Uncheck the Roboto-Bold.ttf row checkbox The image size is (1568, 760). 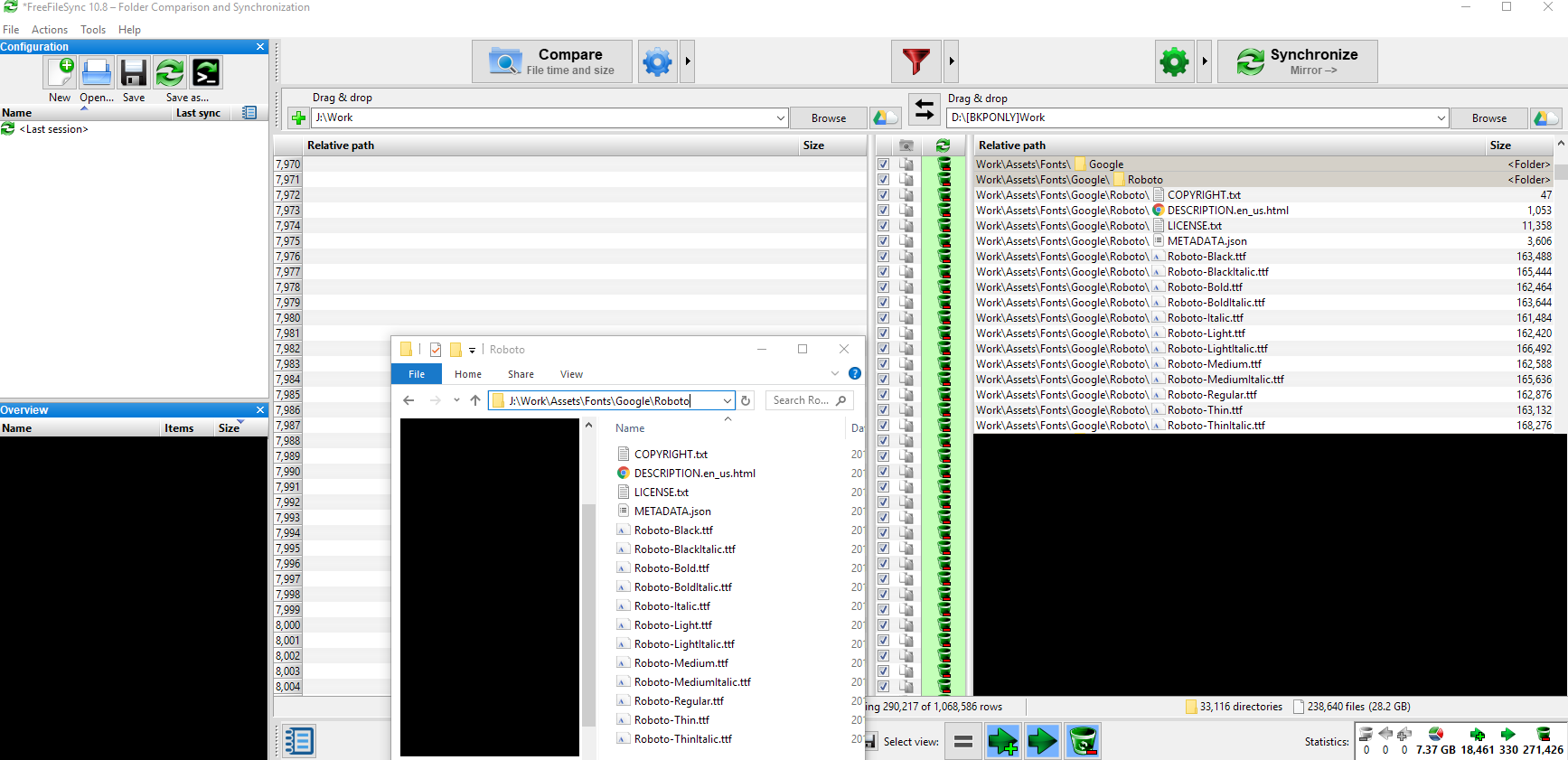884,287
